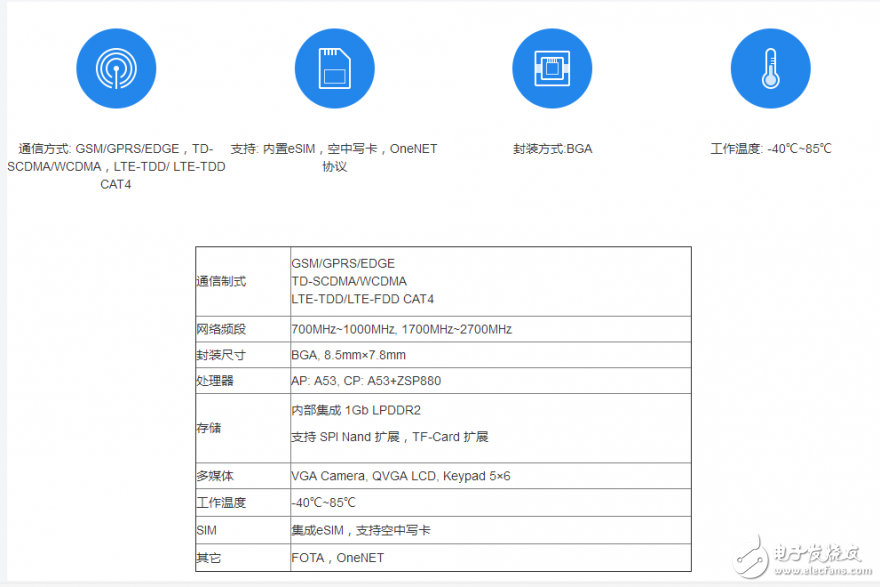Image resolution: width=880 pixels, height=587 pixels.
Task: Click the 封装尺寸 row label
Action: [x=221, y=355]
